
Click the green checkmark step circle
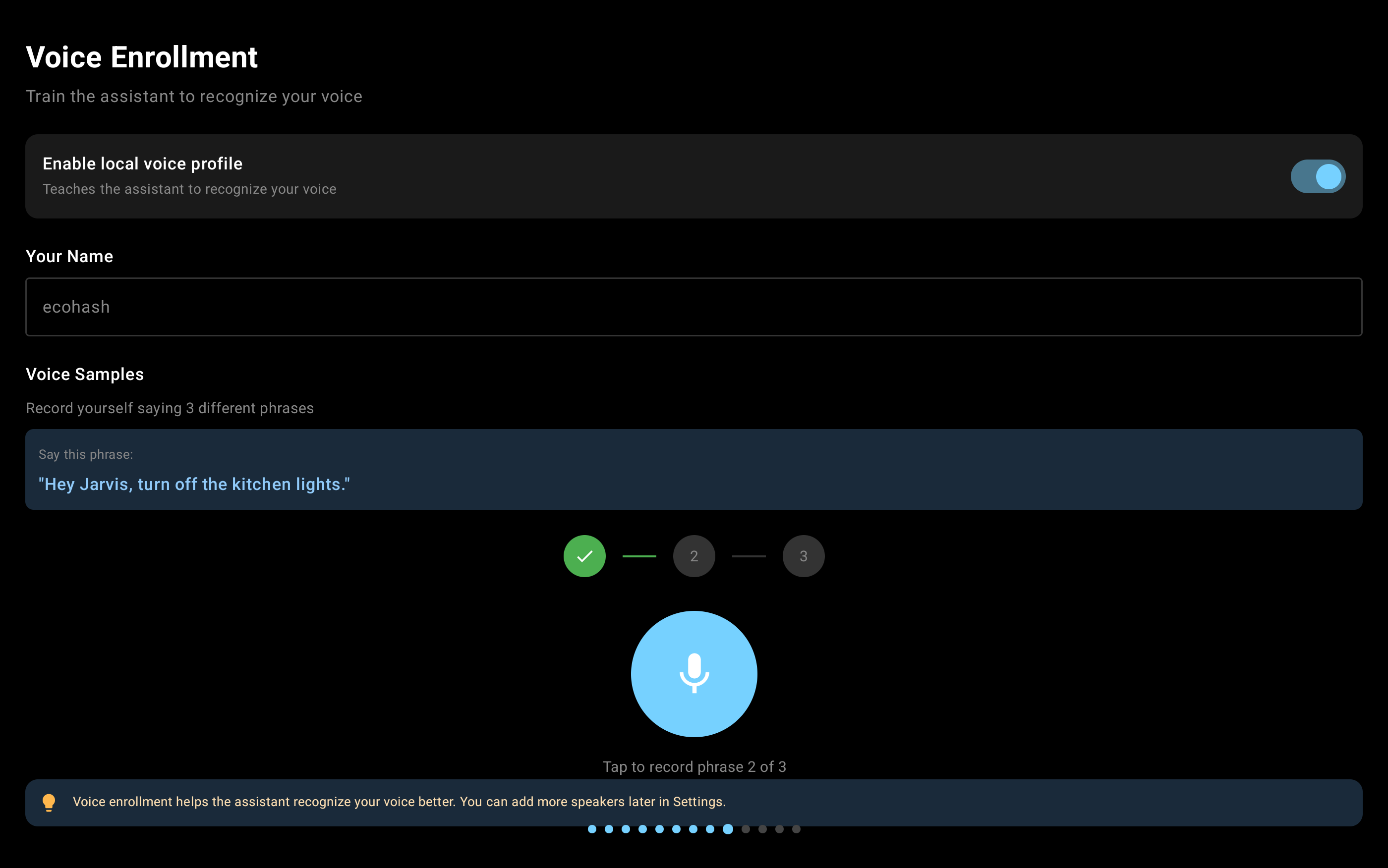pos(584,556)
